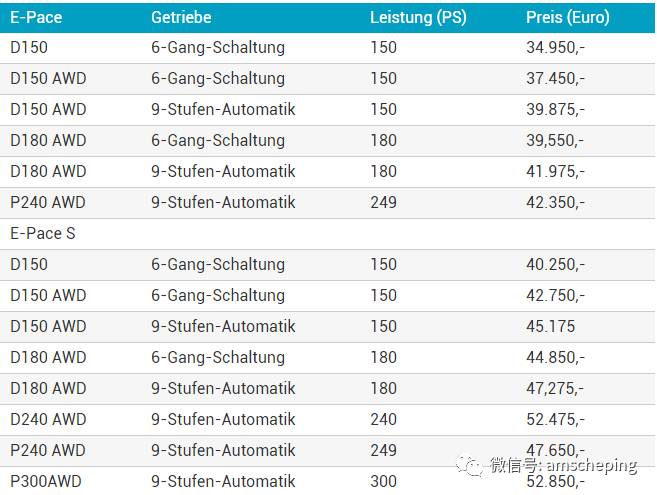Image resolution: width=657 pixels, height=495 pixels.
Task: Click the 37.450,- price cell
Action: (555, 78)
